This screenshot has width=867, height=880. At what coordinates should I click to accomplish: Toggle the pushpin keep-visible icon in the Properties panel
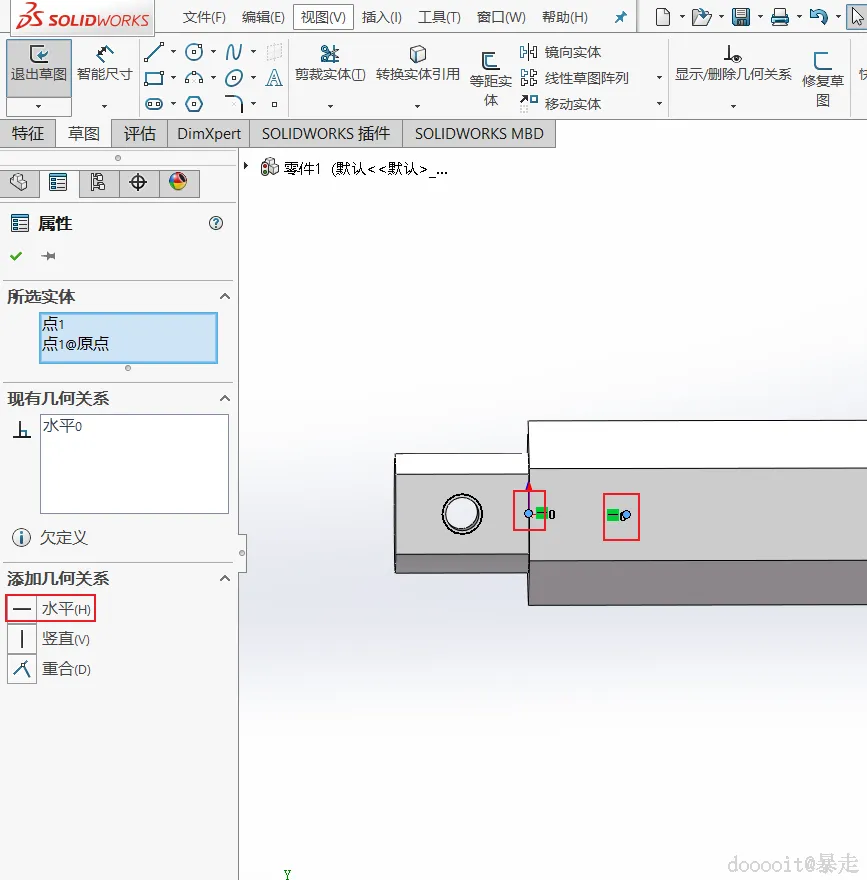pos(48,256)
